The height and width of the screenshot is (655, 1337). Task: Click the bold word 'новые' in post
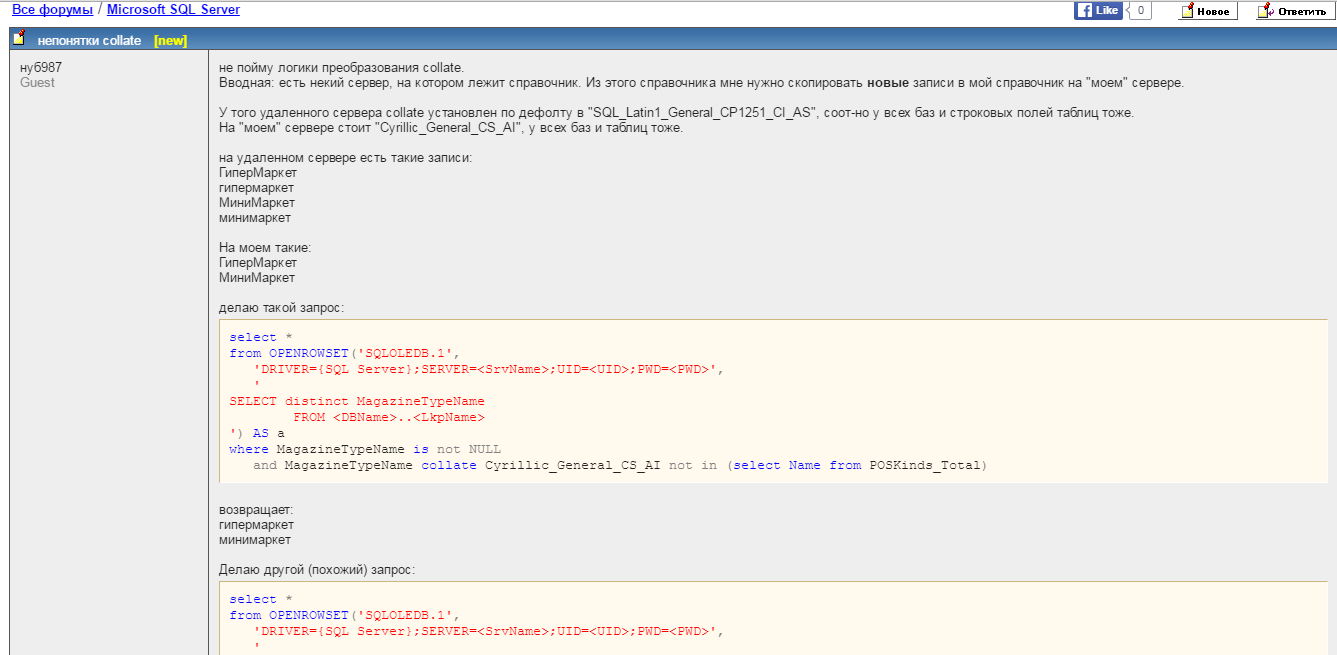pos(888,83)
